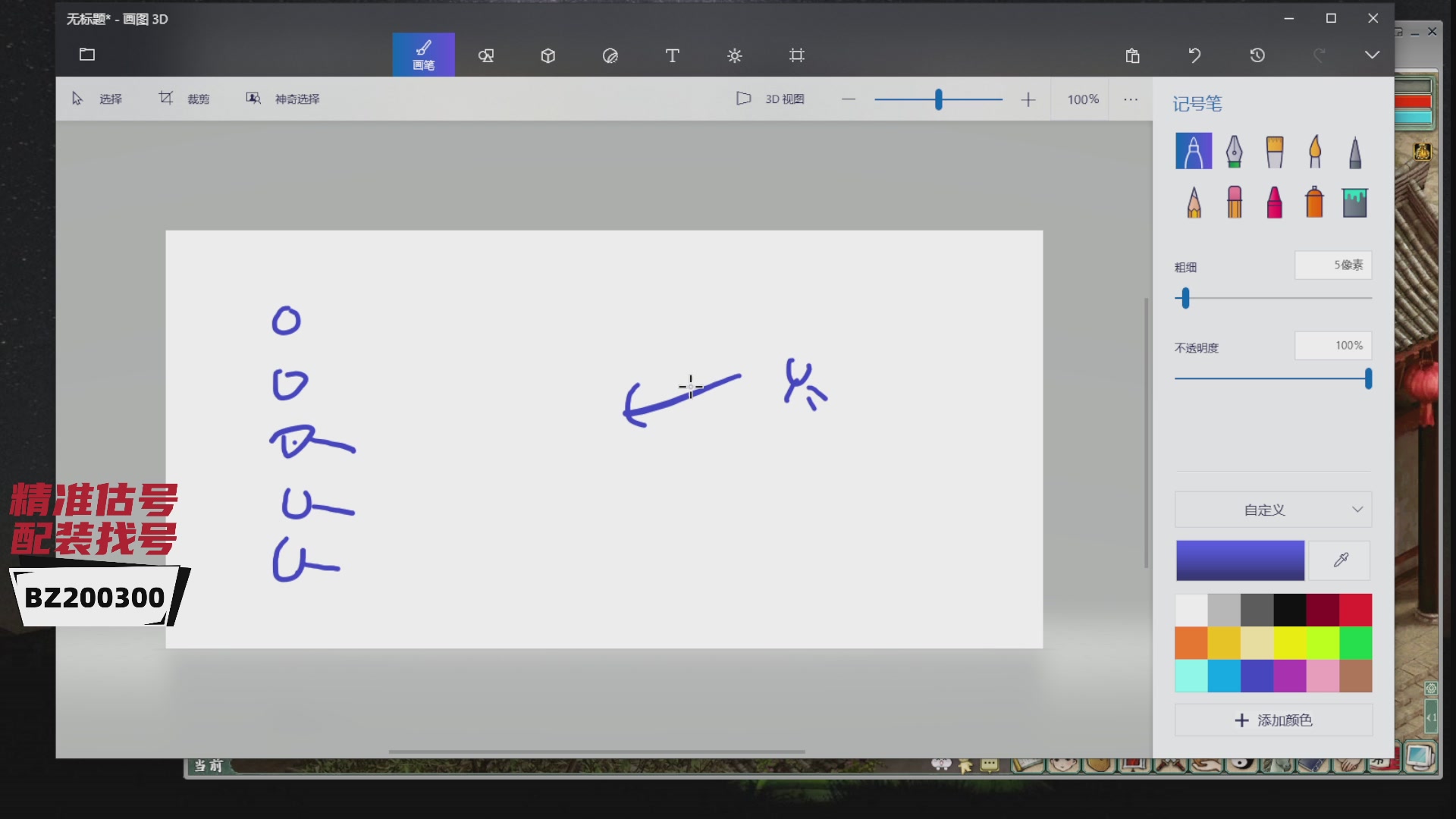1456x819 pixels.
Task: Select the crayon tool
Action: [1274, 202]
